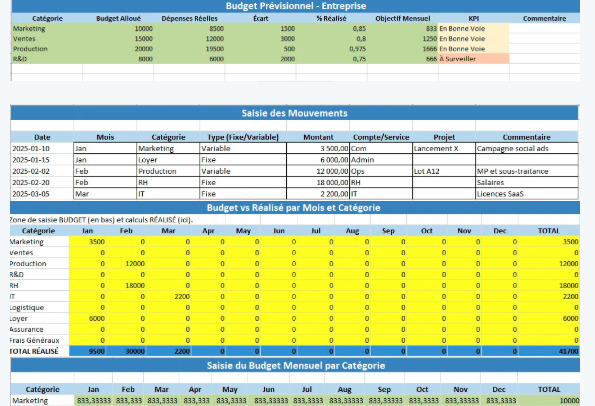Click the Marketing budget value 10000
This screenshot has height=406, width=595.
click(118, 28)
